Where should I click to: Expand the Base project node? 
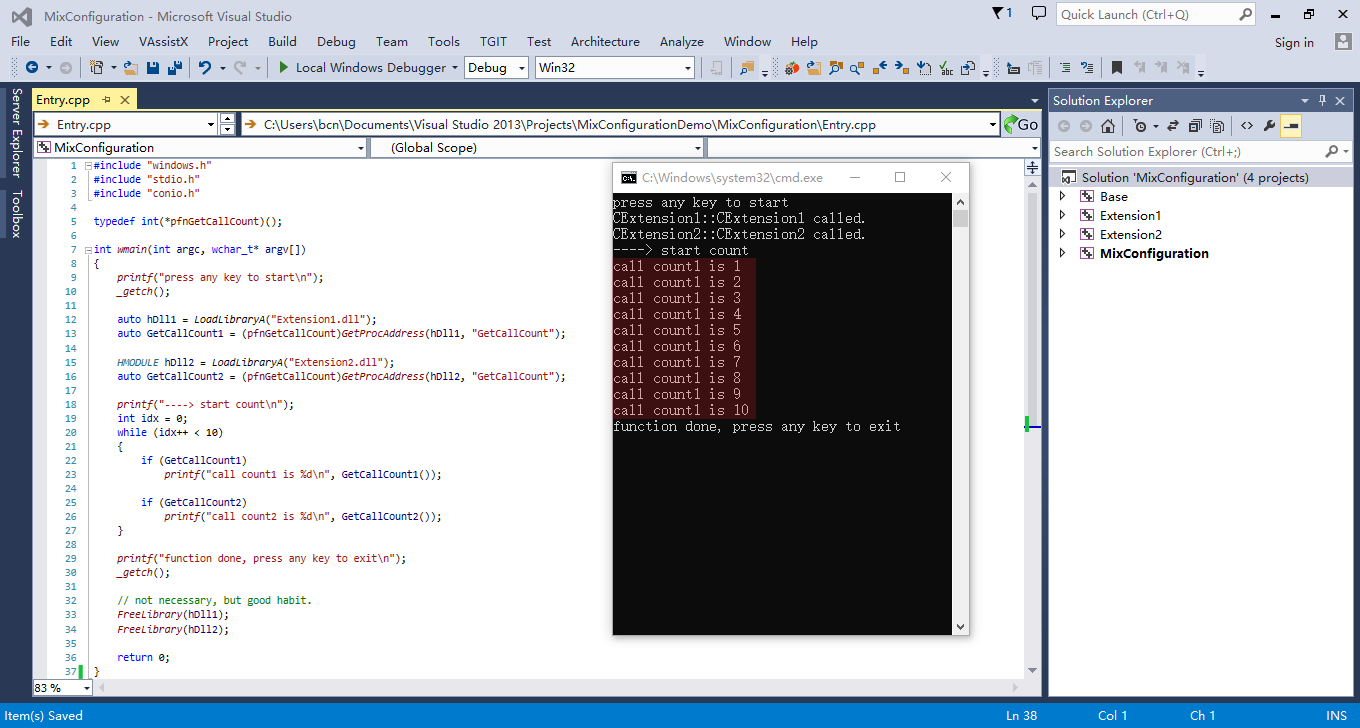coord(1063,197)
